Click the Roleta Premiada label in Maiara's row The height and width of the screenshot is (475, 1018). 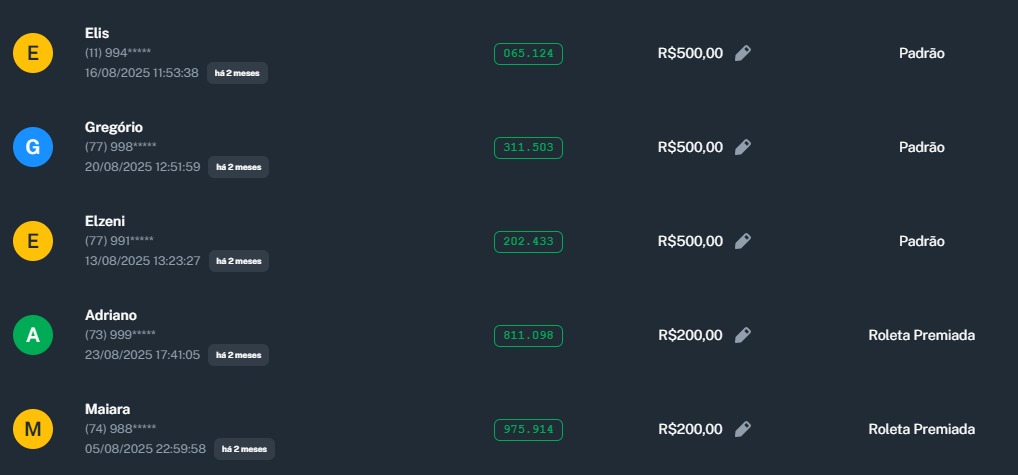(921, 429)
